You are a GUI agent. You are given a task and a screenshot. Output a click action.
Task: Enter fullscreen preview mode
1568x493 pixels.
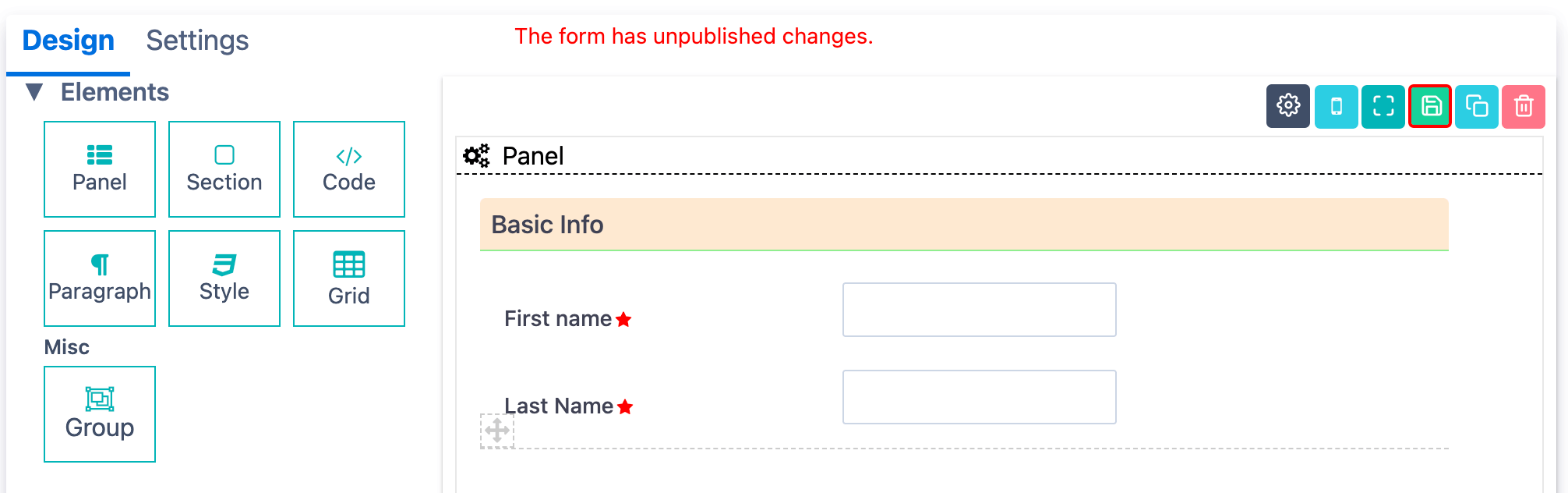click(1383, 107)
